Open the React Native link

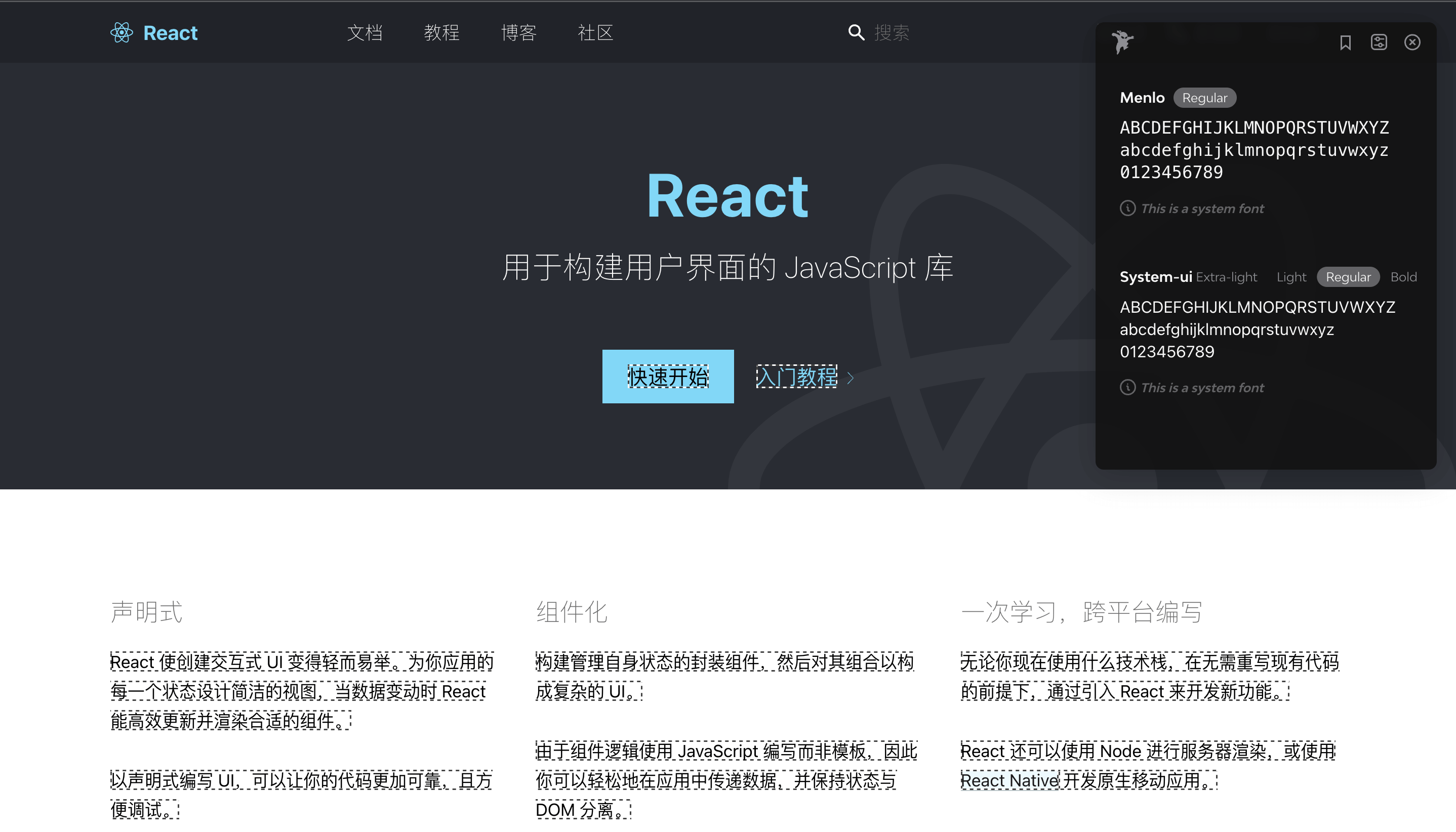[1009, 780]
